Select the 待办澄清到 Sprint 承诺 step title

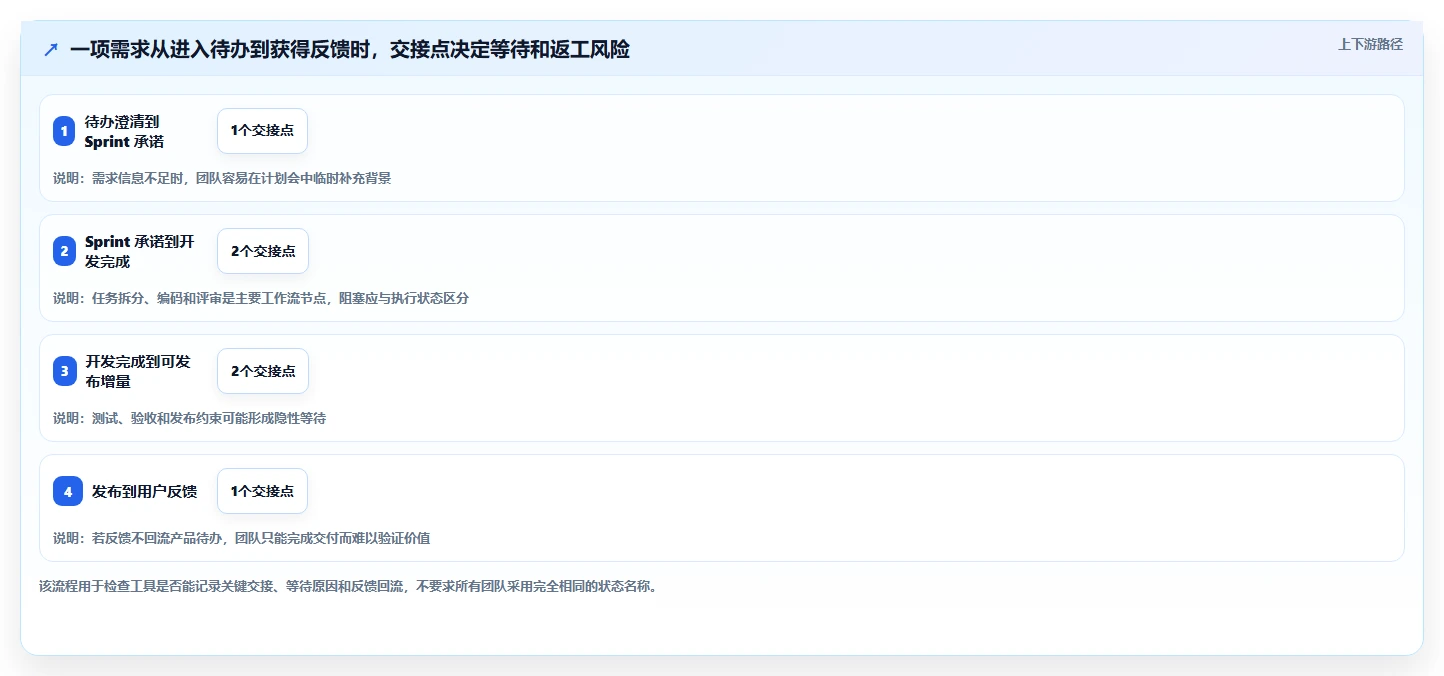125,131
